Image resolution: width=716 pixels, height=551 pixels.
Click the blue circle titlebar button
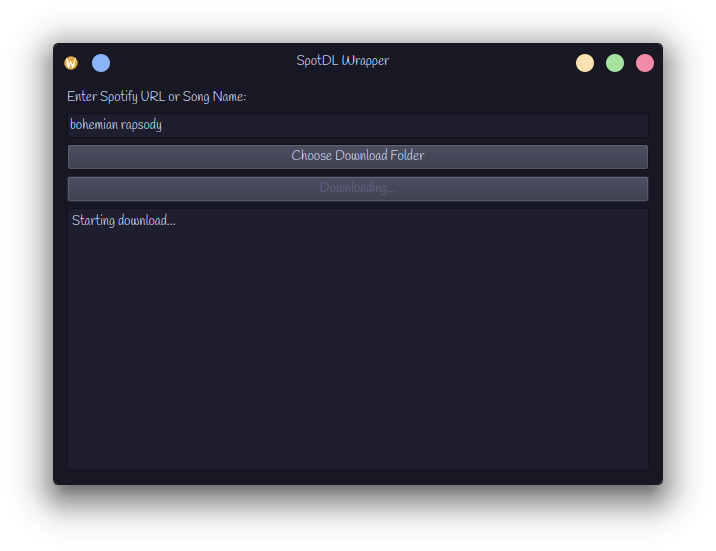[x=101, y=63]
